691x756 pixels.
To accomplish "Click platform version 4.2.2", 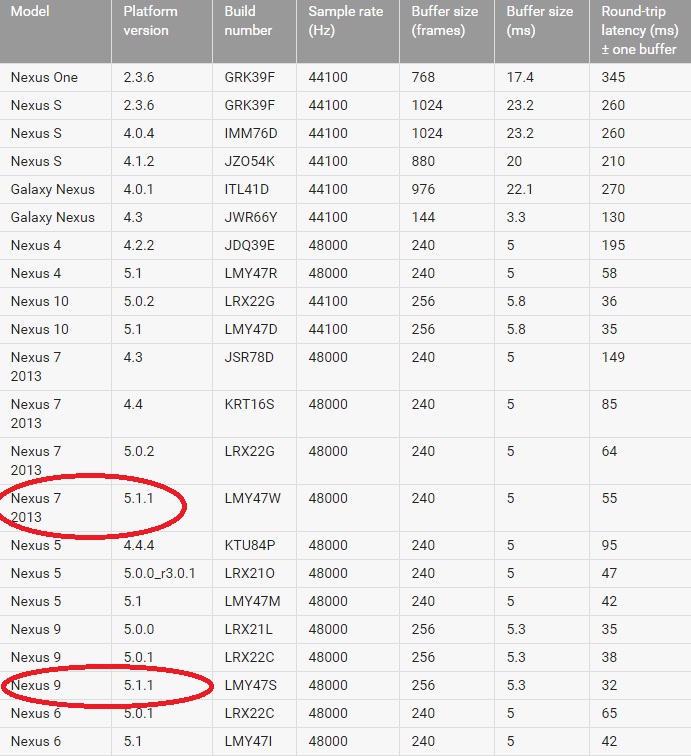I will pos(139,245).
